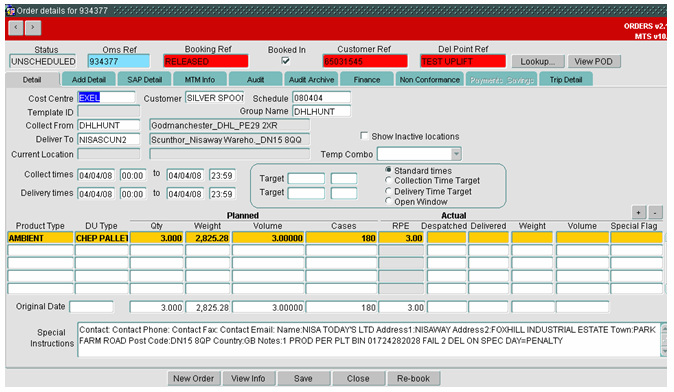Click the Cost Centre field
674x392 pixels.
tap(106, 98)
